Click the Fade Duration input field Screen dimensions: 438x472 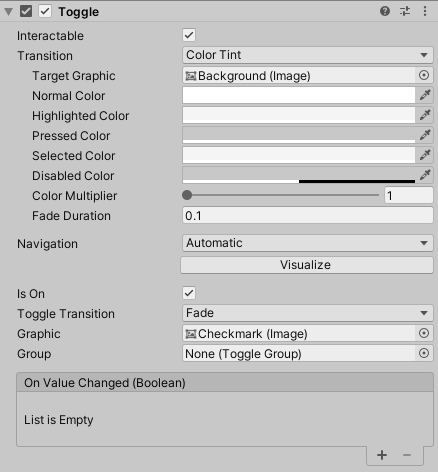308,216
